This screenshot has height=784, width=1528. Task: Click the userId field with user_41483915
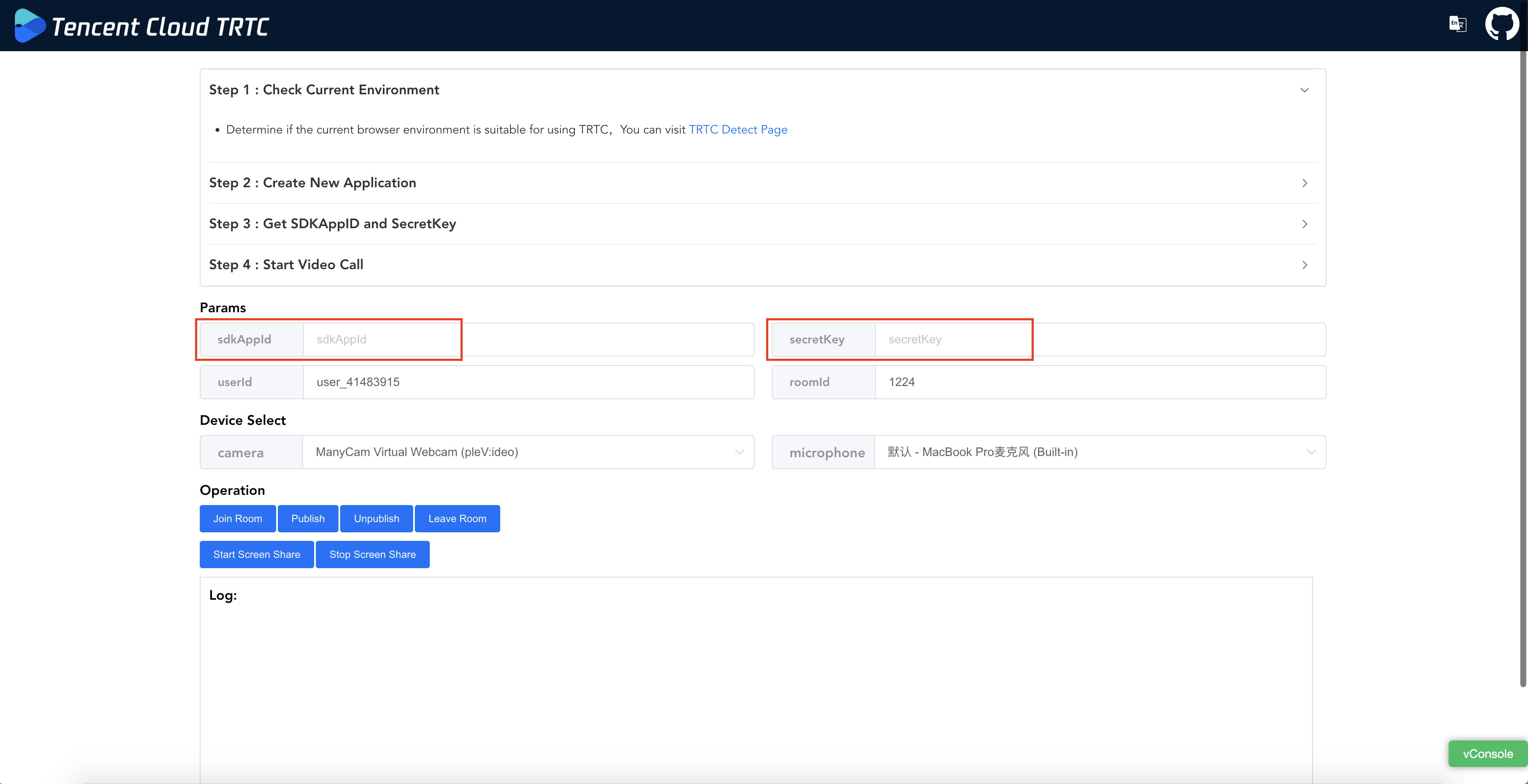(528, 382)
